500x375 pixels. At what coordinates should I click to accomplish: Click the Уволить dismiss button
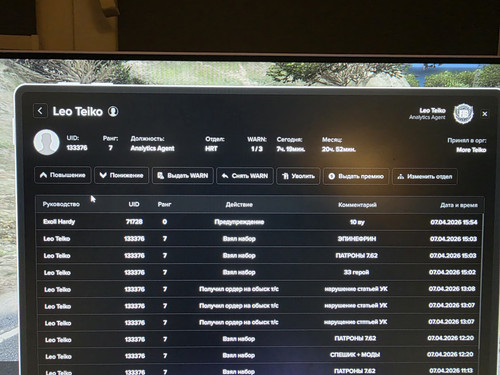298,176
